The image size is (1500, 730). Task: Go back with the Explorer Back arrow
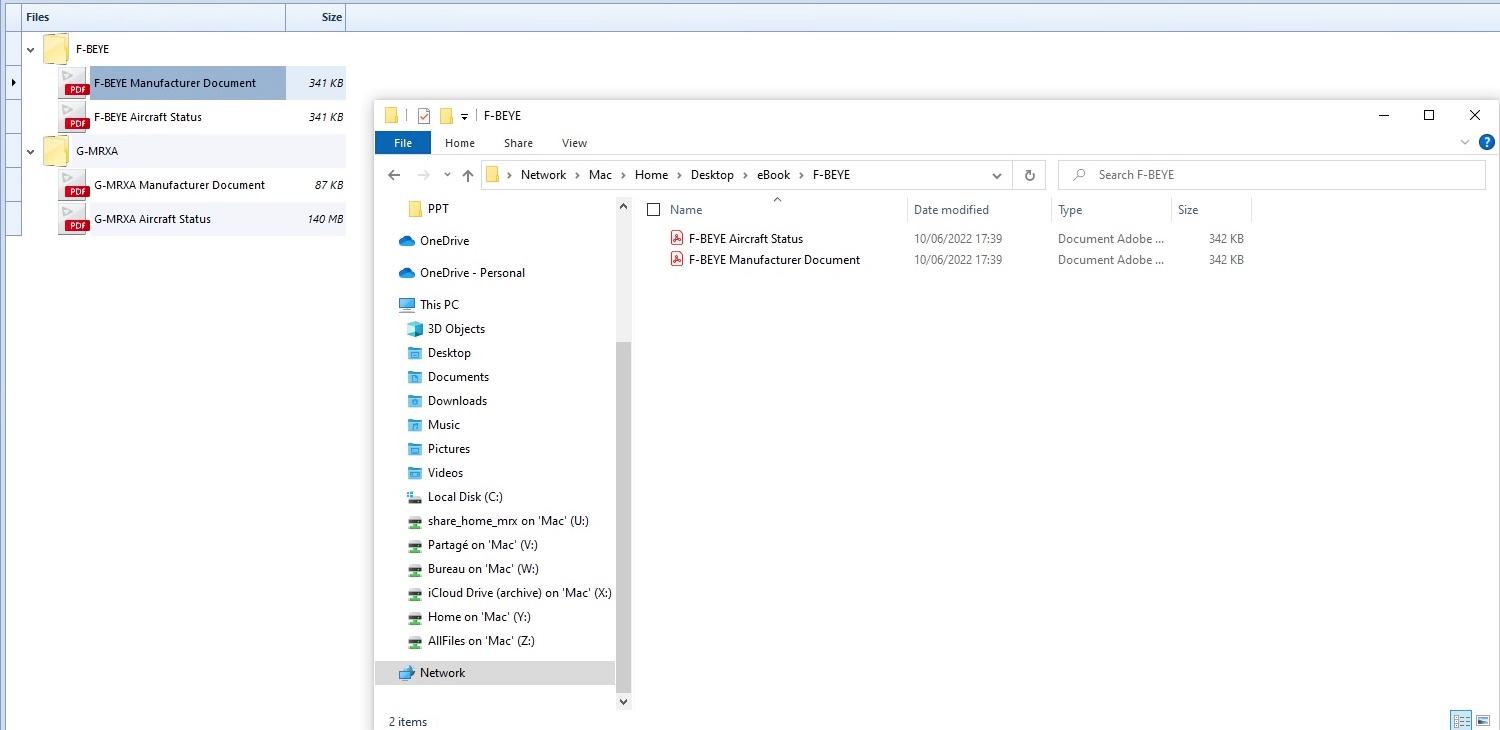click(x=394, y=175)
